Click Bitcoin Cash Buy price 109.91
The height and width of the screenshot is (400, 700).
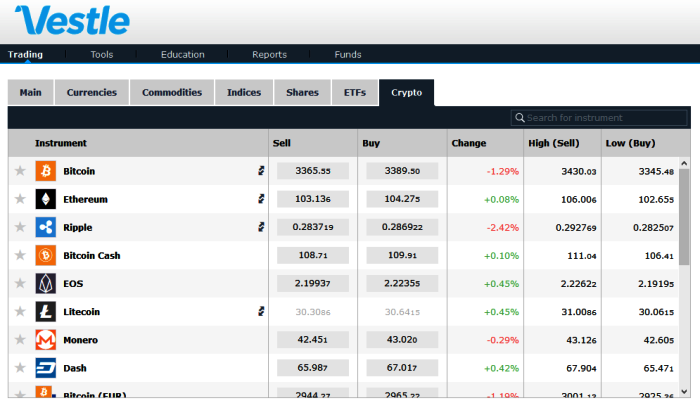[x=402, y=255]
